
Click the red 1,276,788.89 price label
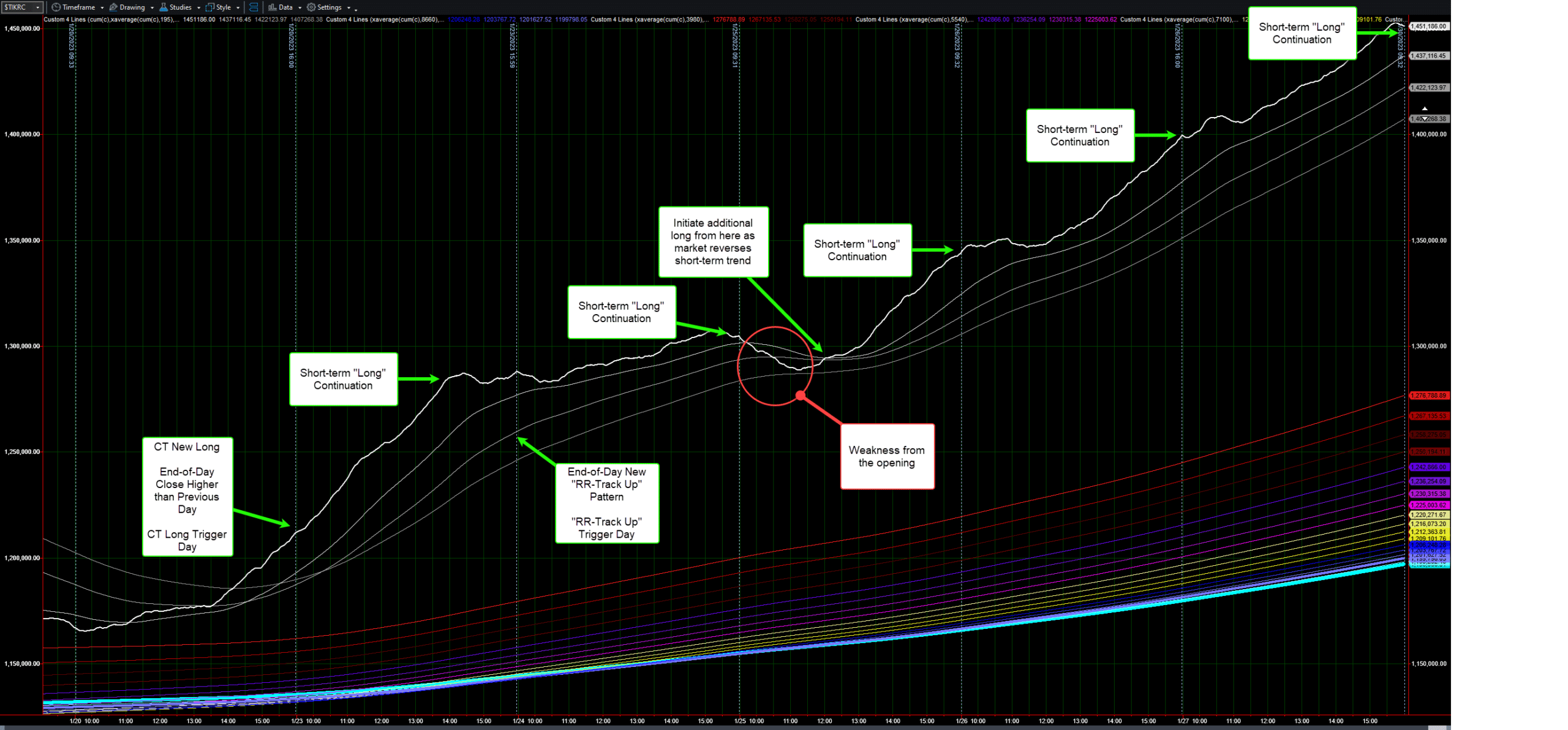(1429, 396)
